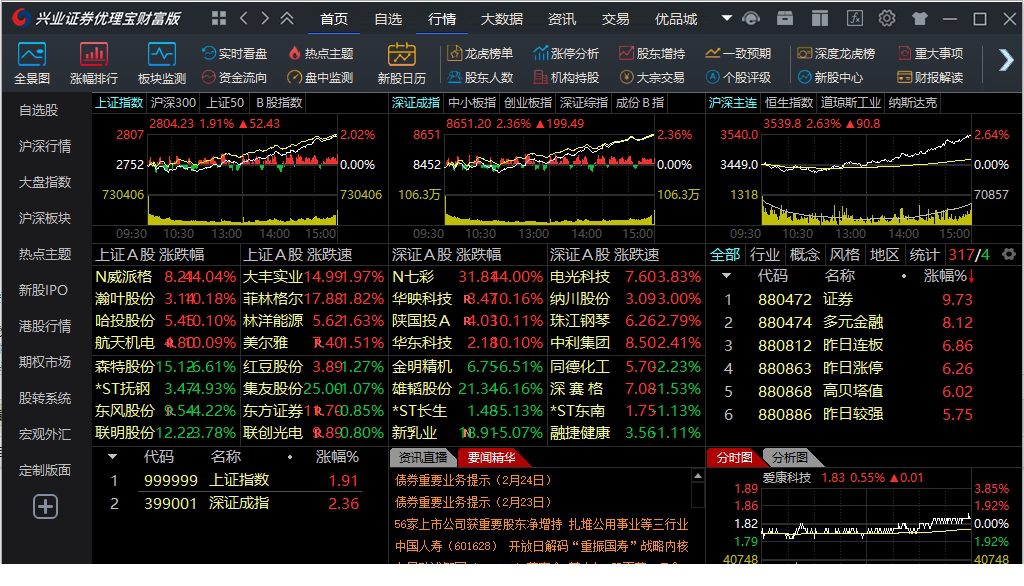Image resolution: width=1024 pixels, height=586 pixels.
Task: Show more toolbar items with right chevron
Action: [x=1006, y=61]
